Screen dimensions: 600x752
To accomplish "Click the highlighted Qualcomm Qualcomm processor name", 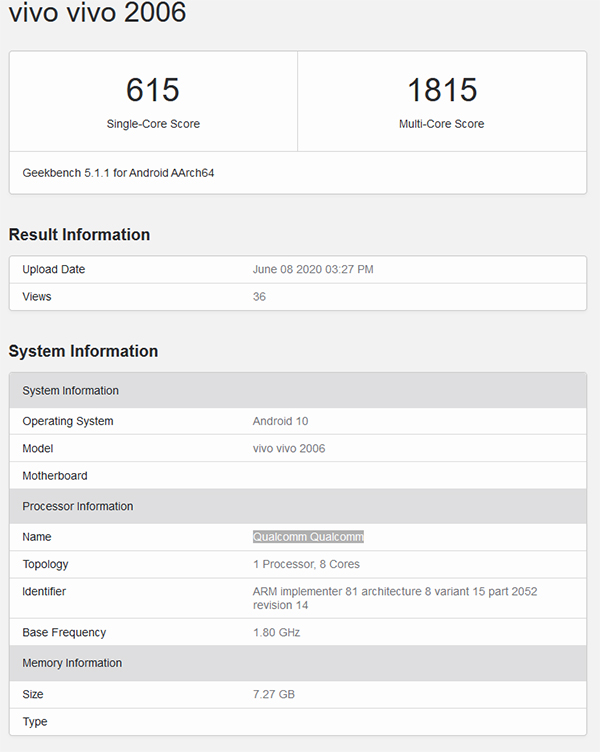I will [308, 537].
